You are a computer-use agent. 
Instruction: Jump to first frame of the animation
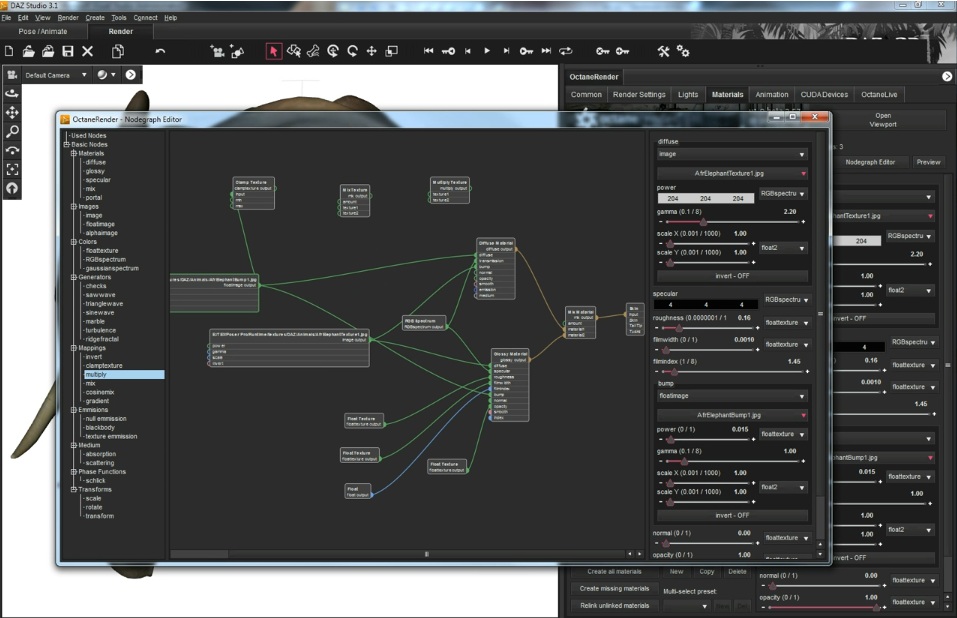click(x=428, y=51)
